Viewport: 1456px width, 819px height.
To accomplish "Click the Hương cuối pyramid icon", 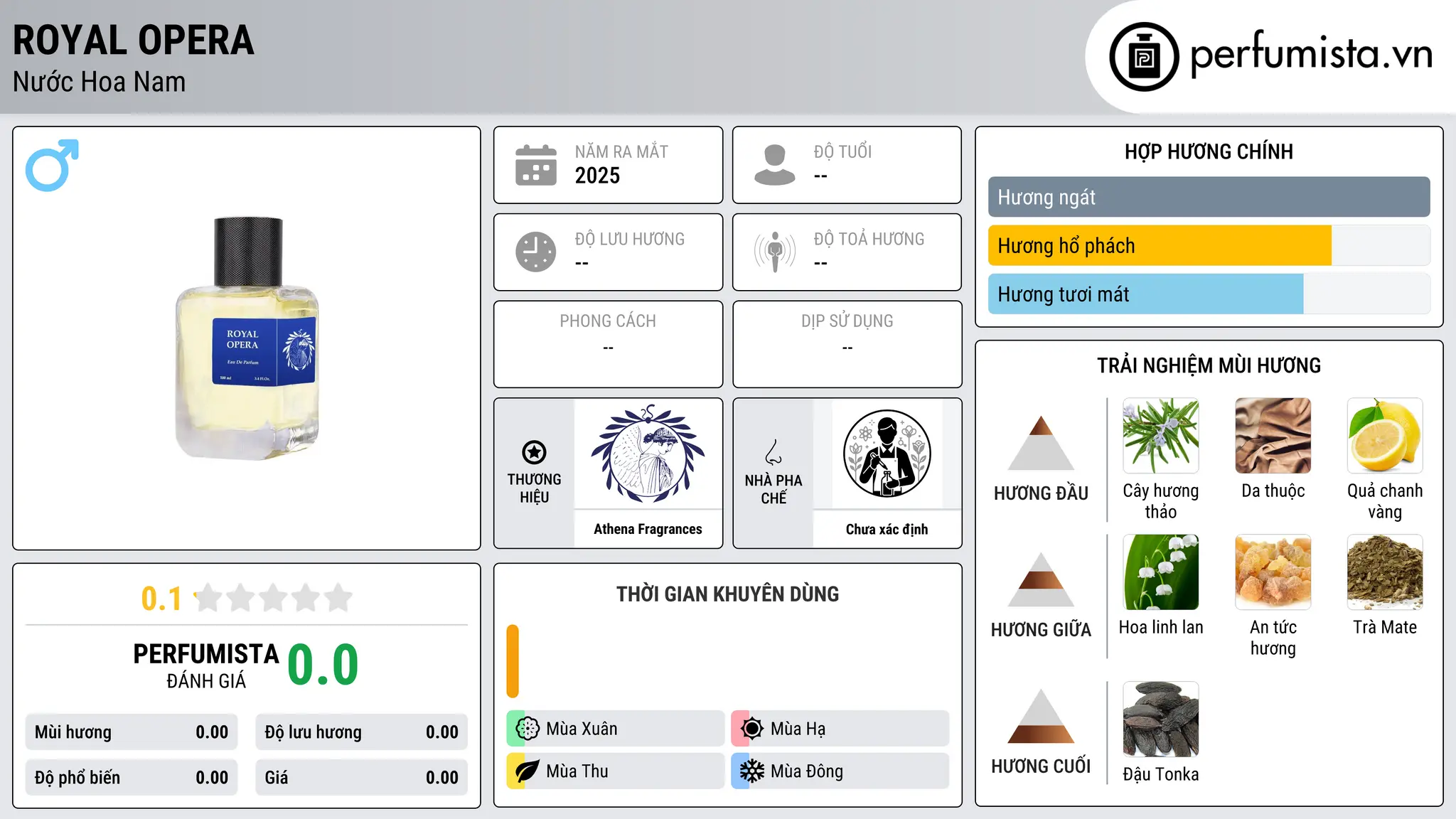I will [x=1041, y=716].
